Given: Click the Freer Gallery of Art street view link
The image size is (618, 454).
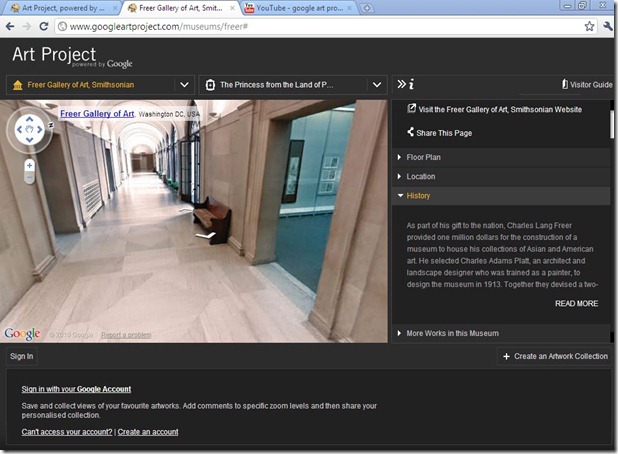Looking at the screenshot, I should pyautogui.click(x=97, y=114).
